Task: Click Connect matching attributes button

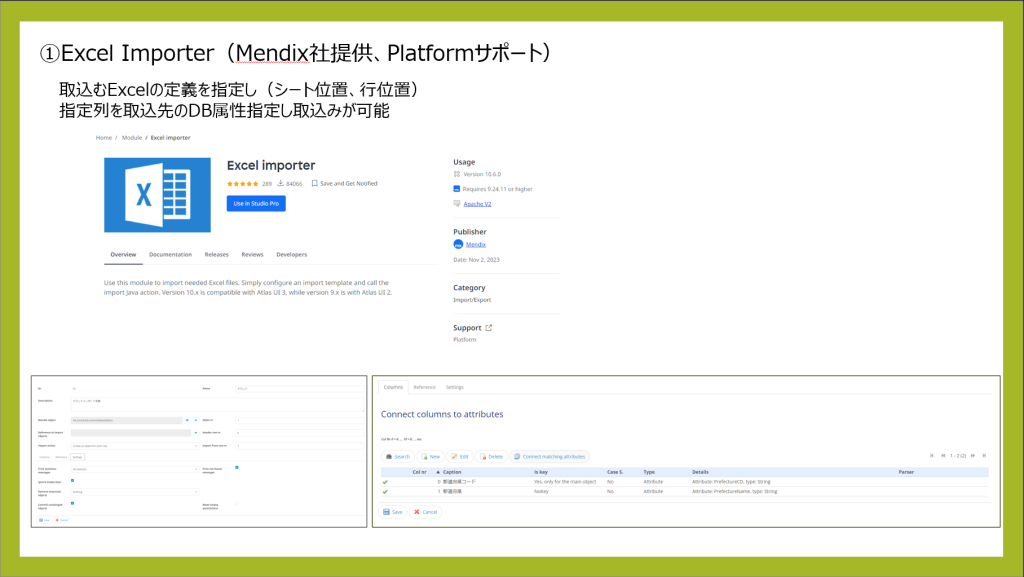Action: pos(549,456)
